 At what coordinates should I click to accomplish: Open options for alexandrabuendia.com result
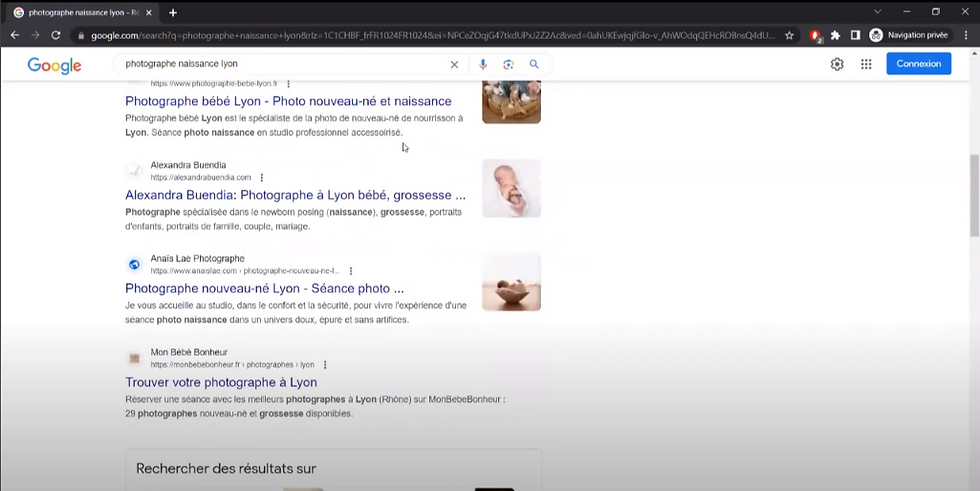click(x=262, y=177)
